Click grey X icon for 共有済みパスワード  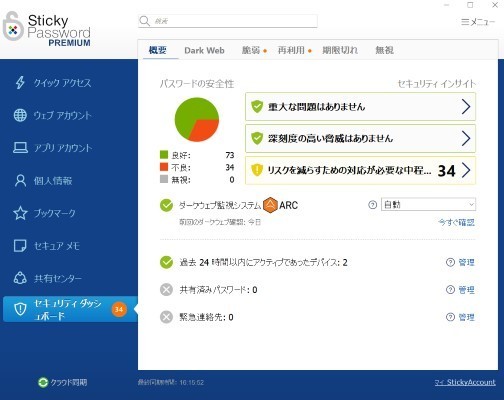pos(166,290)
